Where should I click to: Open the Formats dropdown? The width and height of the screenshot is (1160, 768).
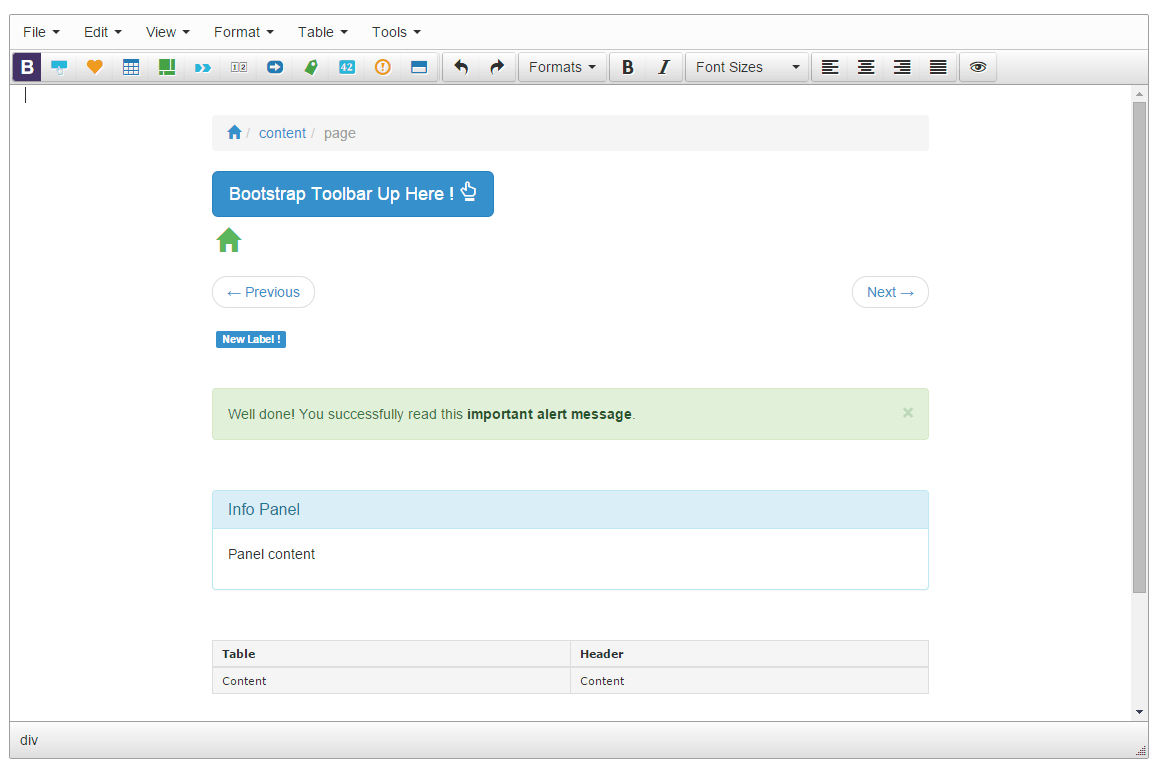tap(562, 67)
